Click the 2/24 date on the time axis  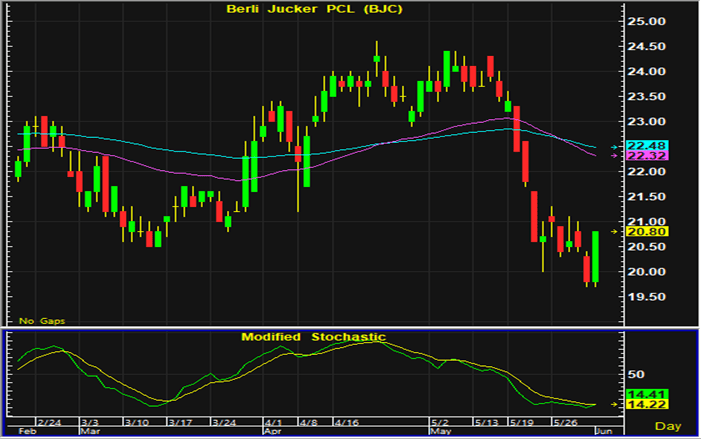click(50, 423)
